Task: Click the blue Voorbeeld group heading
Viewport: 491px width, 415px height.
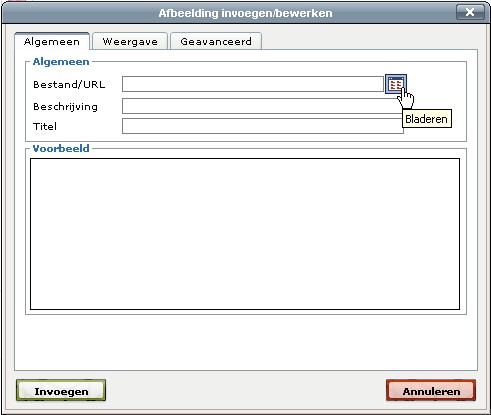Action: (x=61, y=148)
